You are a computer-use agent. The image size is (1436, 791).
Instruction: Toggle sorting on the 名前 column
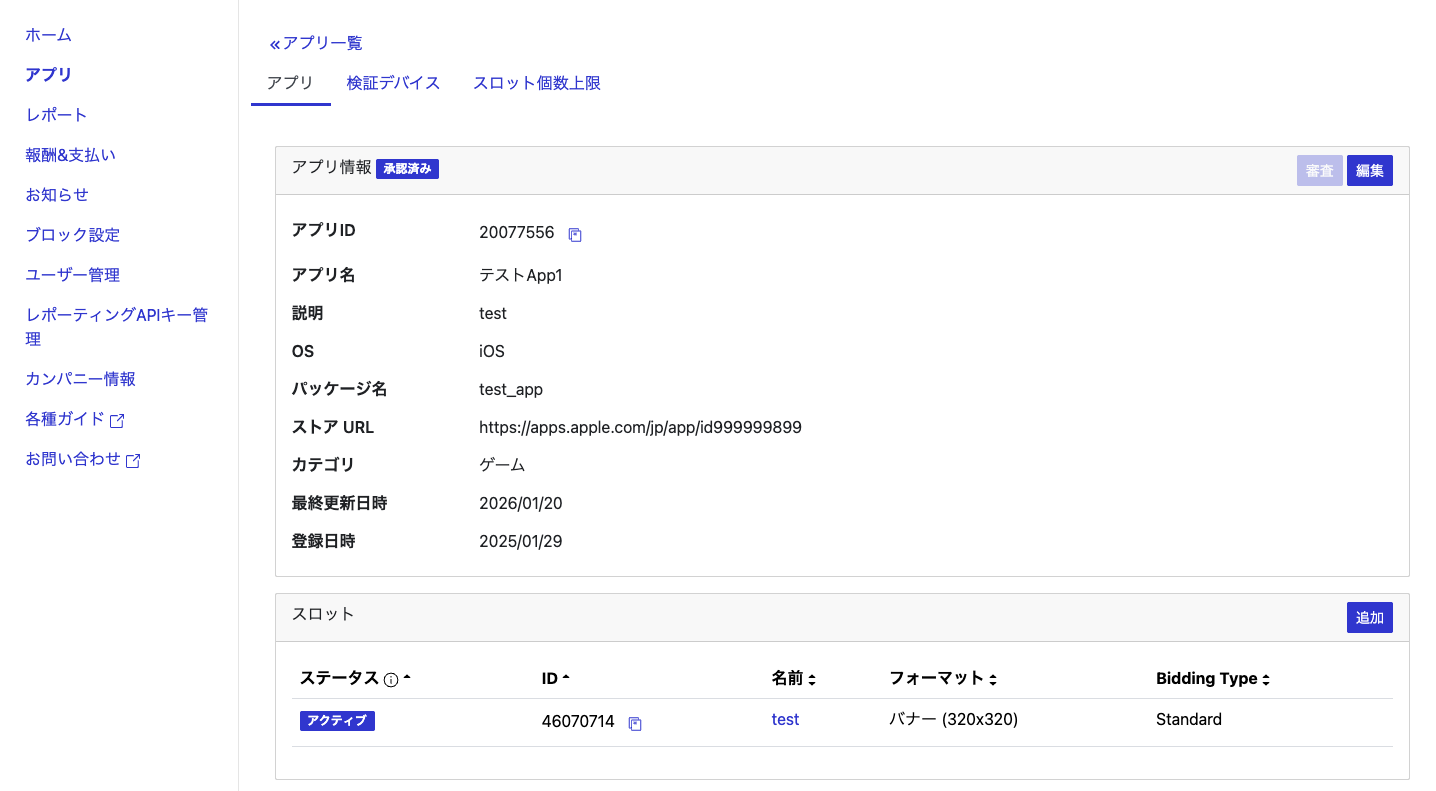(810, 678)
